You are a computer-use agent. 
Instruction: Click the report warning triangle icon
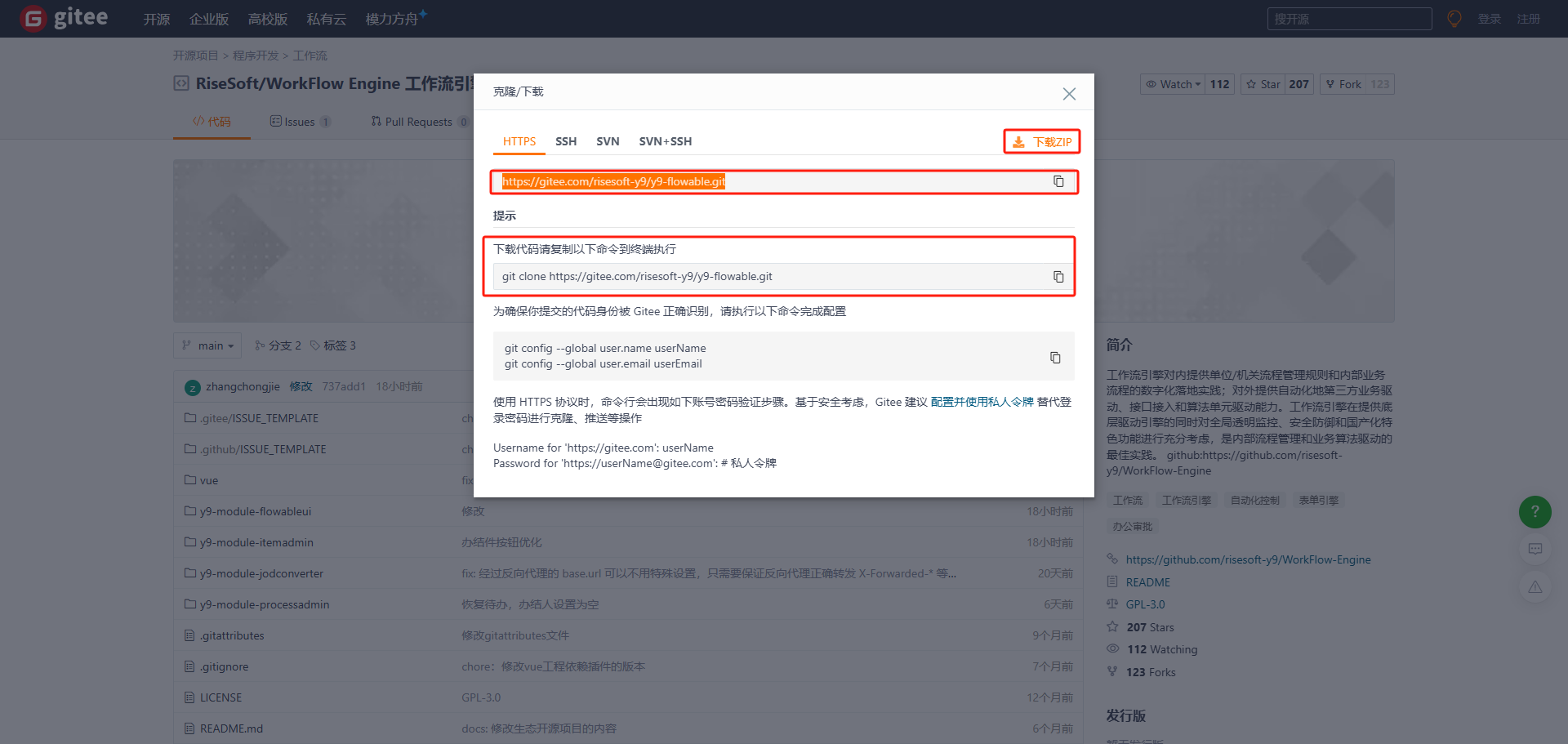(1535, 587)
